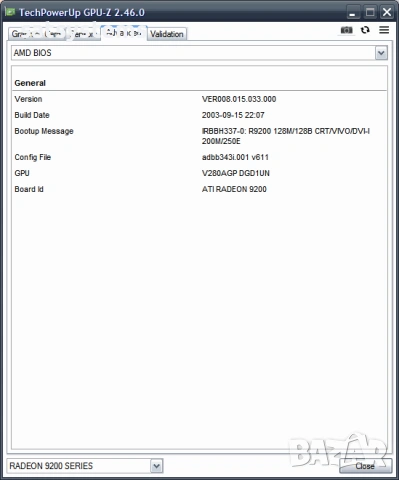This screenshot has width=399, height=480.
Task: Select the Build Date label
Action: pyautogui.click(x=32, y=115)
